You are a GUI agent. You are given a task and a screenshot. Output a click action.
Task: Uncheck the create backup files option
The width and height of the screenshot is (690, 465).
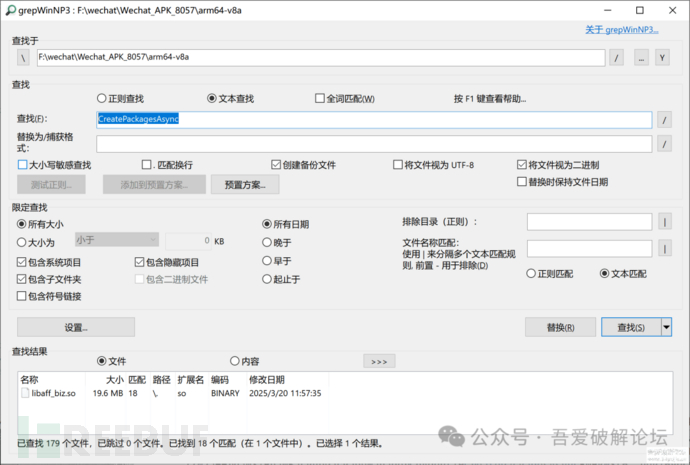tap(277, 165)
